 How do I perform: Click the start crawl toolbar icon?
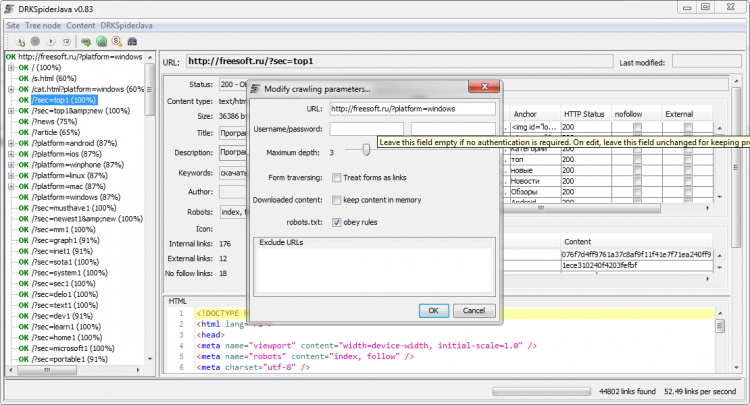click(x=21, y=41)
